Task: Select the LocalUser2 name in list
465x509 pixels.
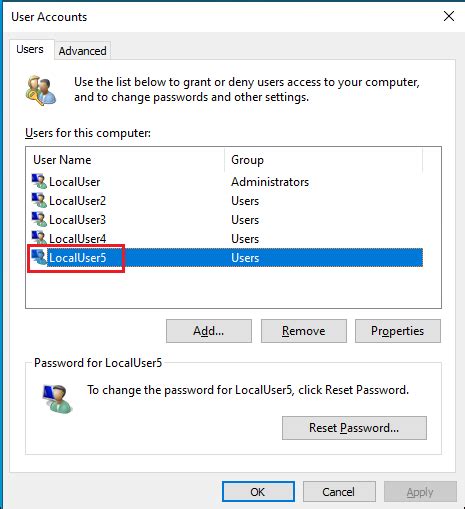Action: 77,201
